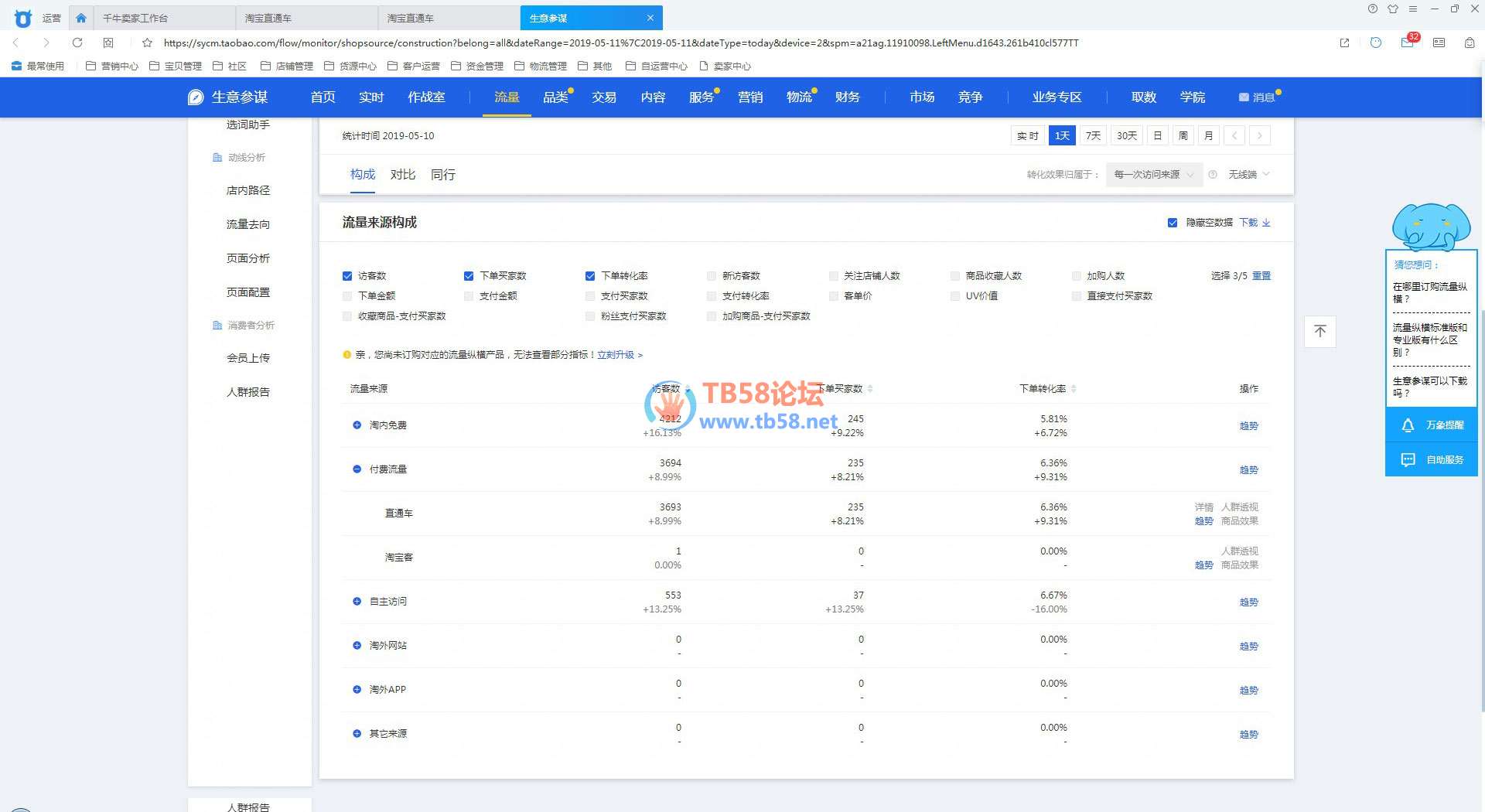The width and height of the screenshot is (1485, 812).
Task: Check the 新访客数 checkbox
Action: (x=712, y=276)
